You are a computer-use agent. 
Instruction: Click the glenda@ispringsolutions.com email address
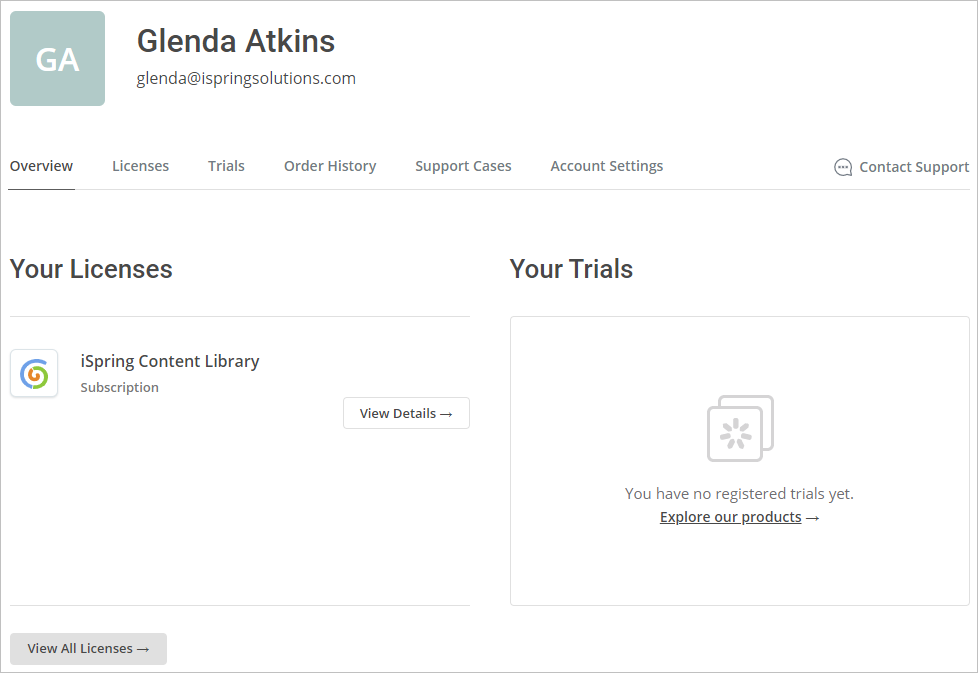point(246,79)
